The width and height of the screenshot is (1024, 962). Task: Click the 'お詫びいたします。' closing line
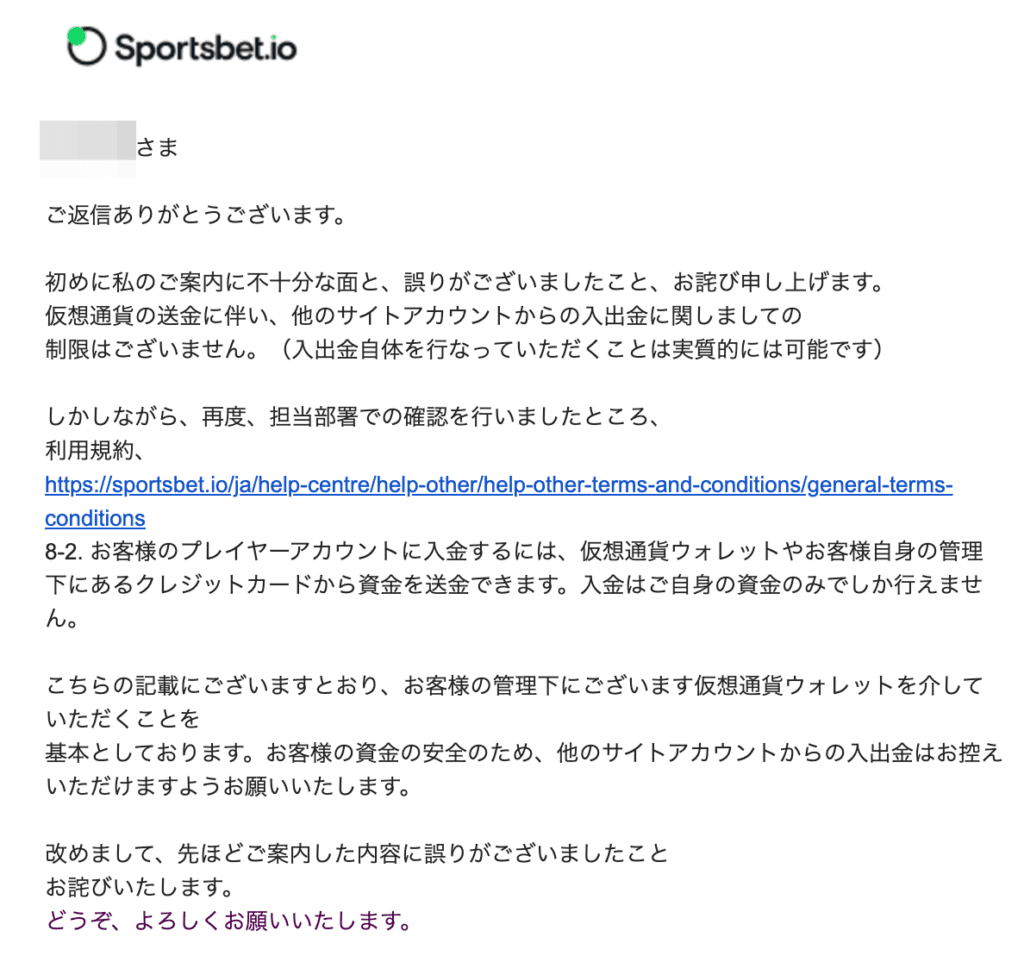click(x=140, y=888)
